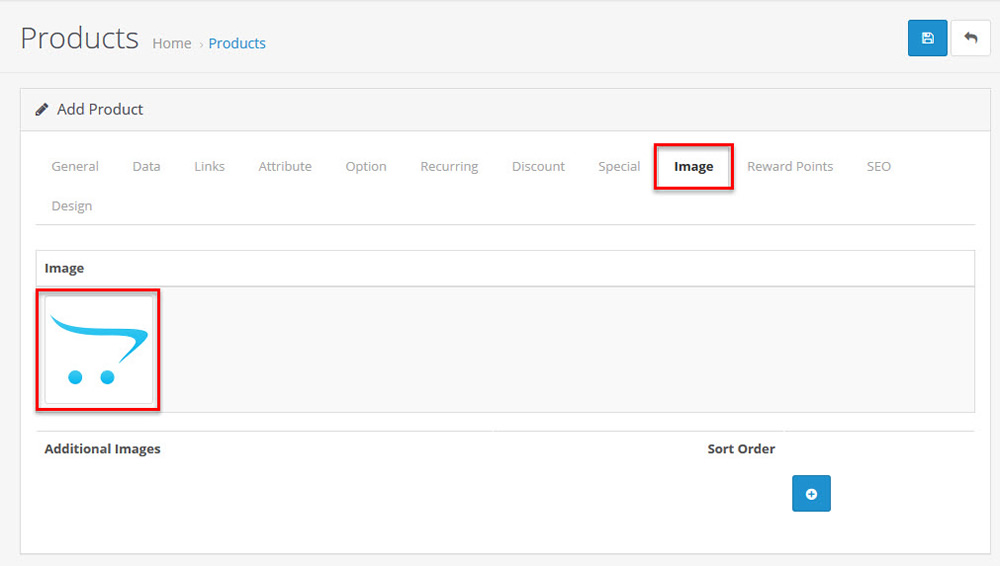Open the Attribute tab
The height and width of the screenshot is (566, 1000).
285,167
